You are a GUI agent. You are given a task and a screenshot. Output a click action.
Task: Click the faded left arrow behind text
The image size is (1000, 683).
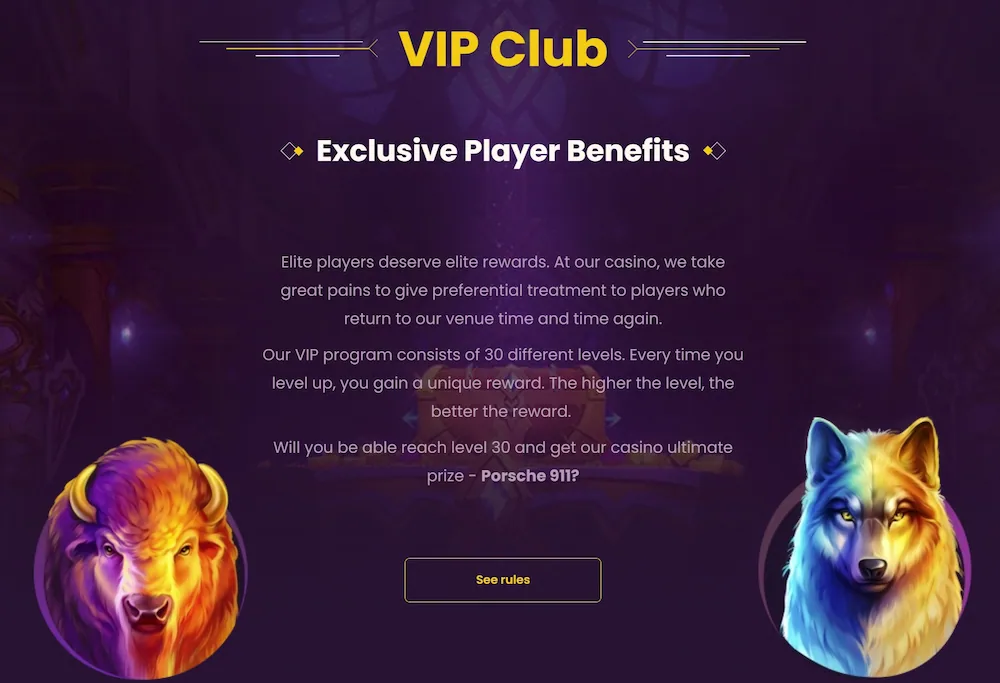(x=410, y=419)
